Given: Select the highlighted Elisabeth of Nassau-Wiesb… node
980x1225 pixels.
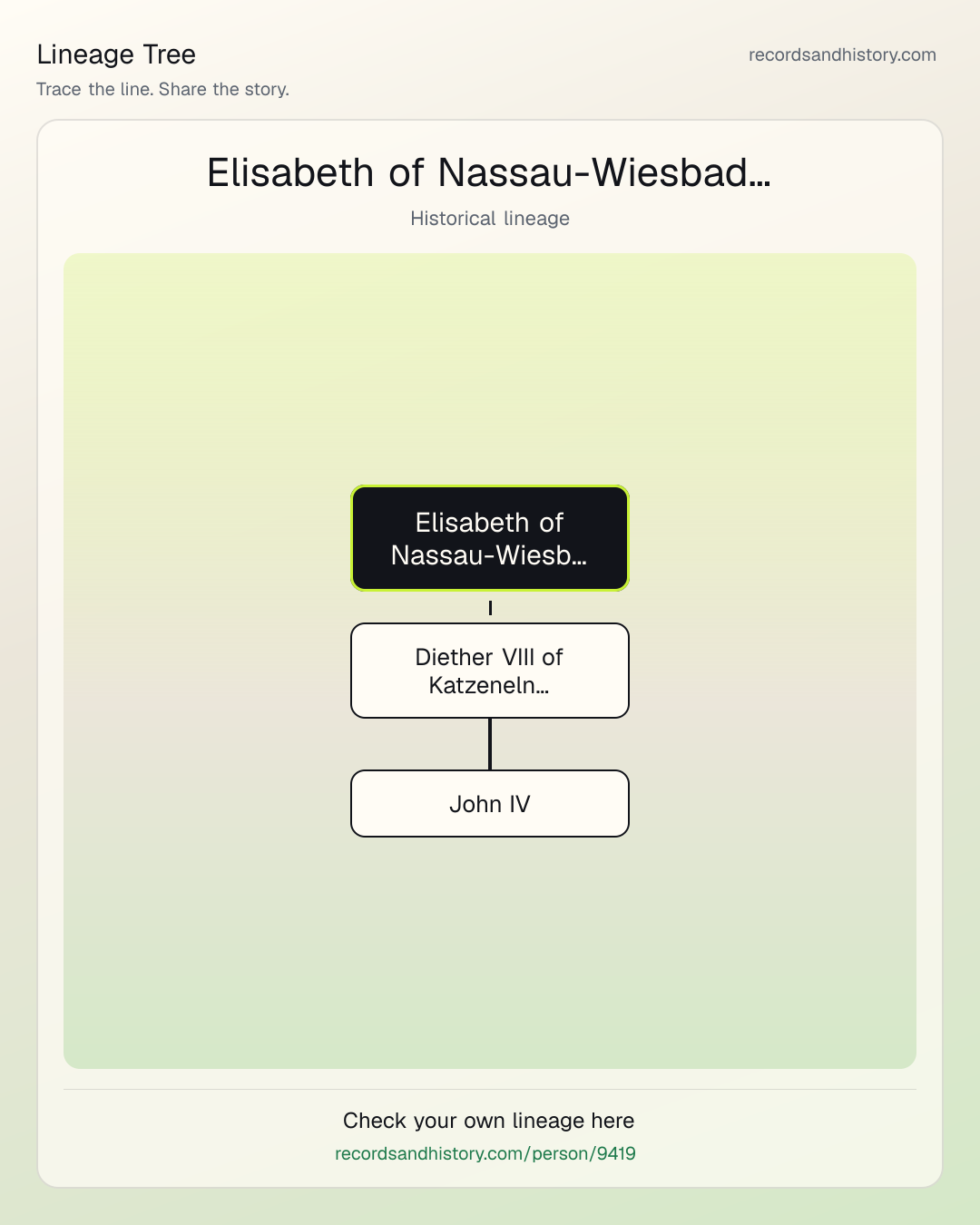Looking at the screenshot, I should click(490, 538).
